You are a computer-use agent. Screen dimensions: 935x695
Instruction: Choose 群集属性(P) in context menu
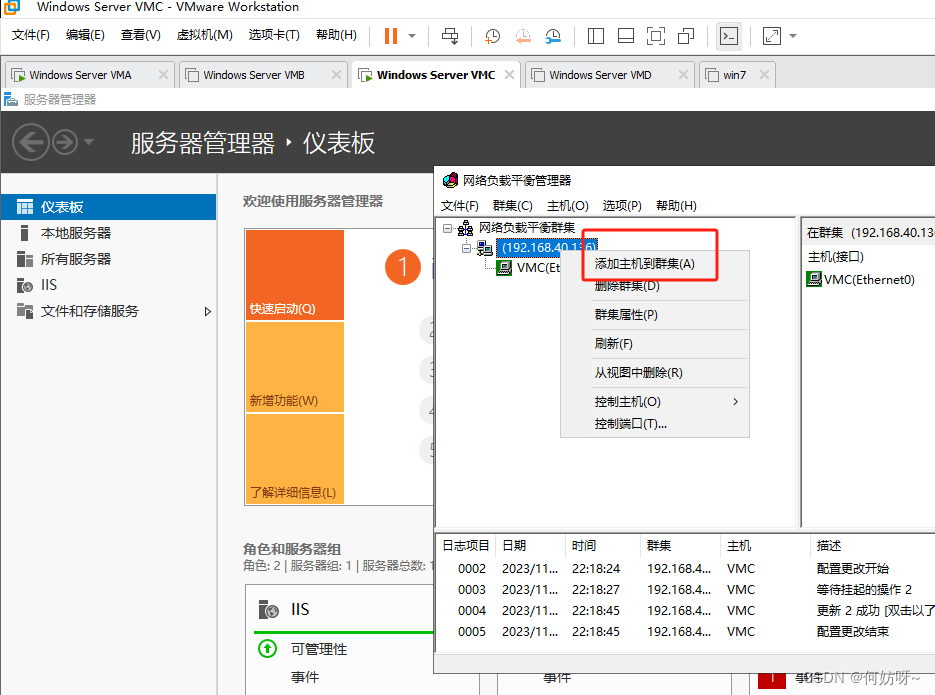[626, 315]
